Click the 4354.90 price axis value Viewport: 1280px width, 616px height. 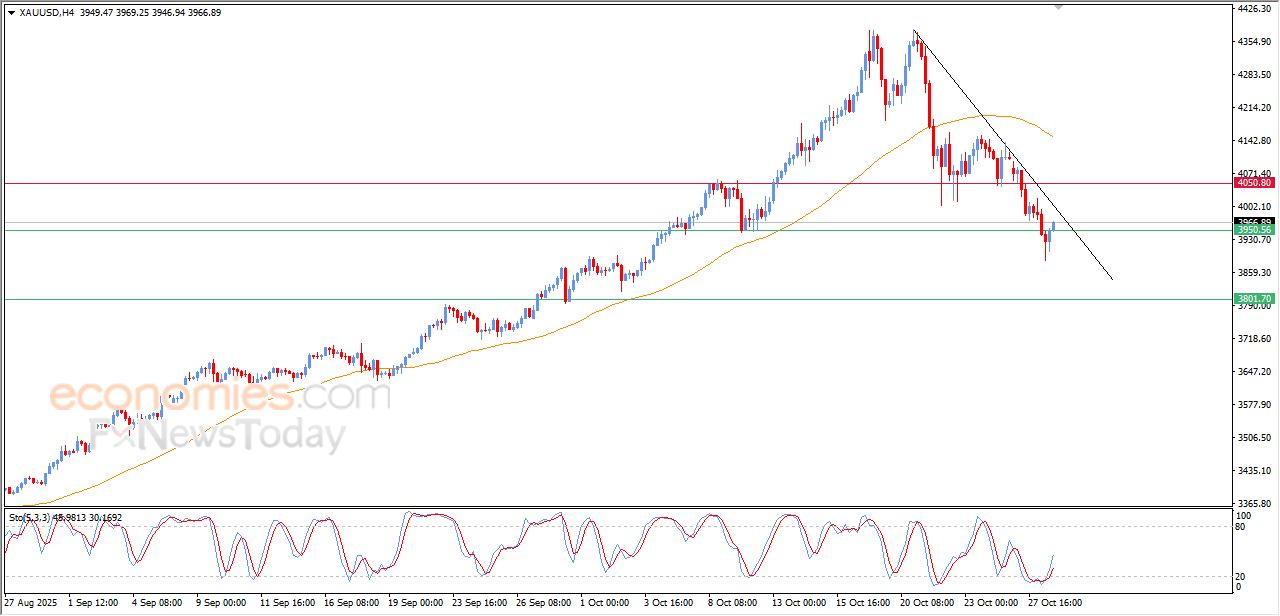tap(1253, 41)
